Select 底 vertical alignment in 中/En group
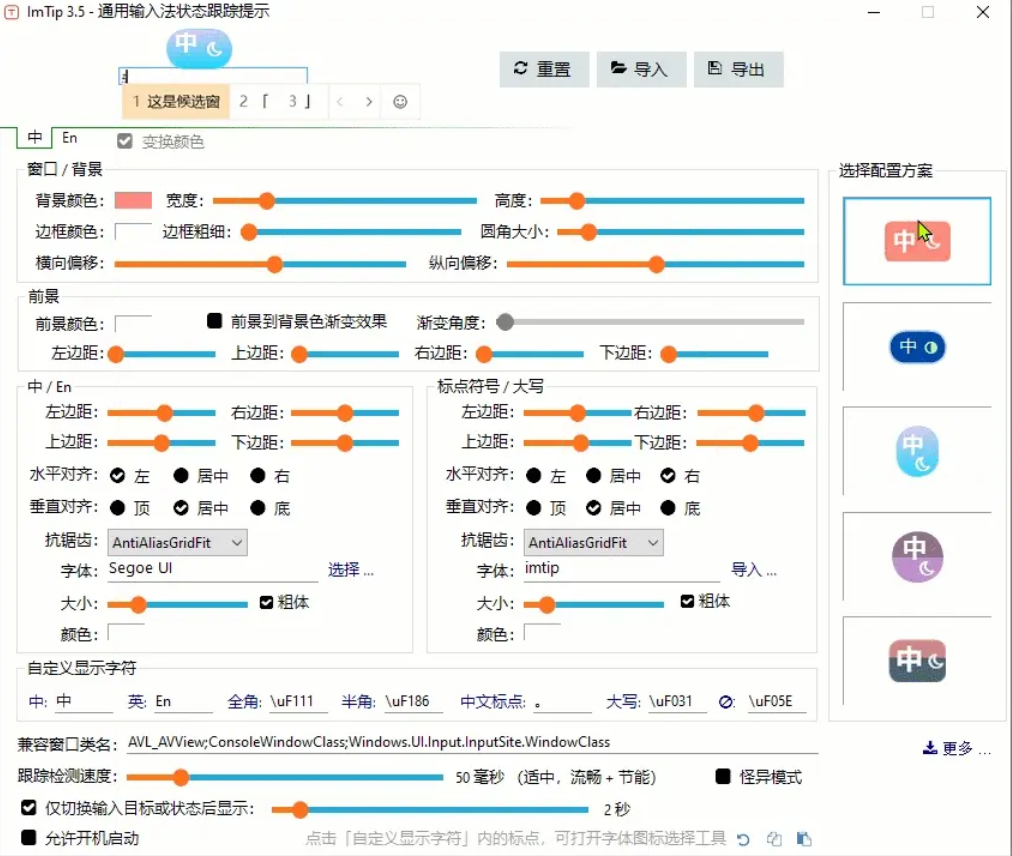 pyautogui.click(x=258, y=507)
